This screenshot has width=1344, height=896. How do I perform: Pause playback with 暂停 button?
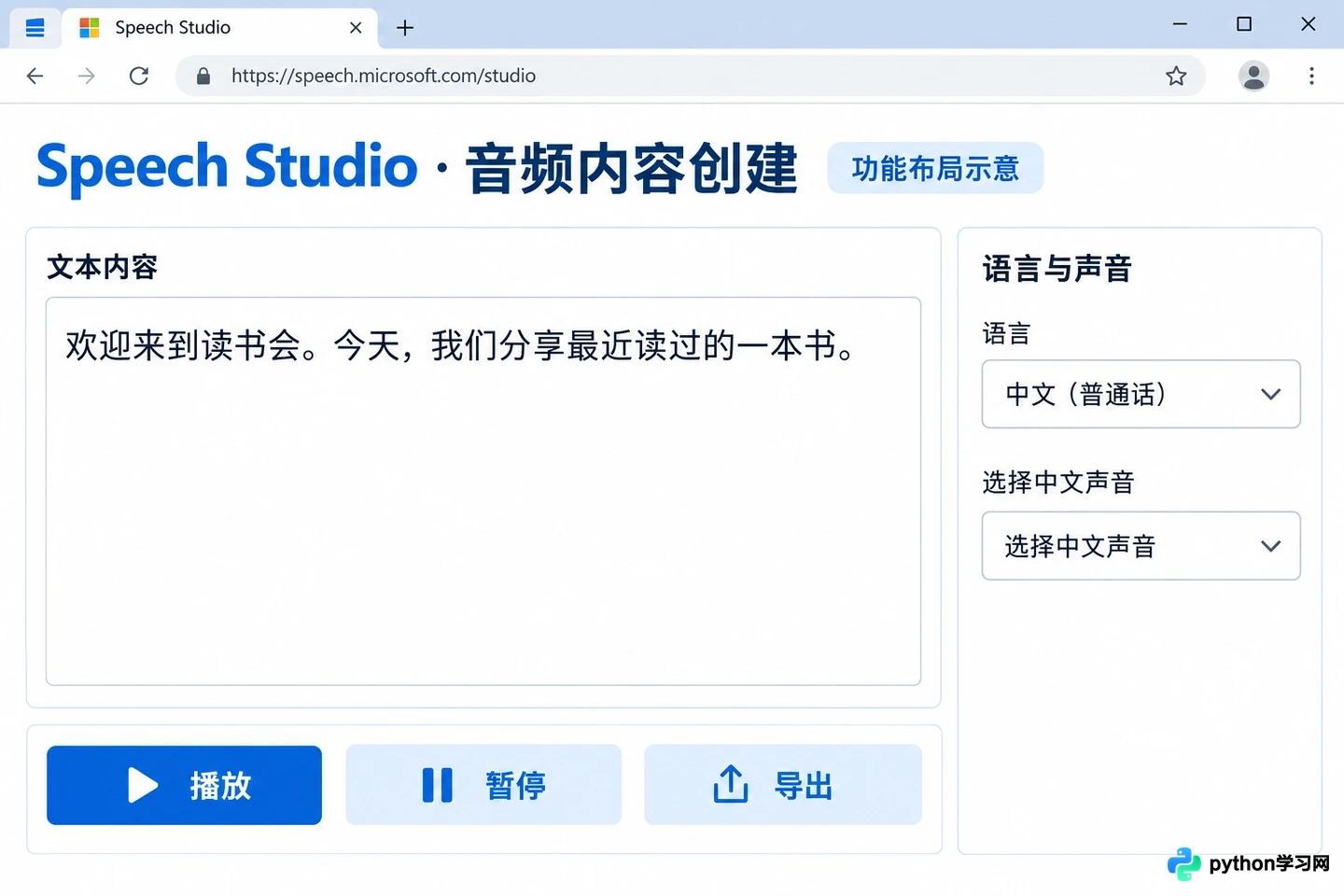[x=483, y=785]
